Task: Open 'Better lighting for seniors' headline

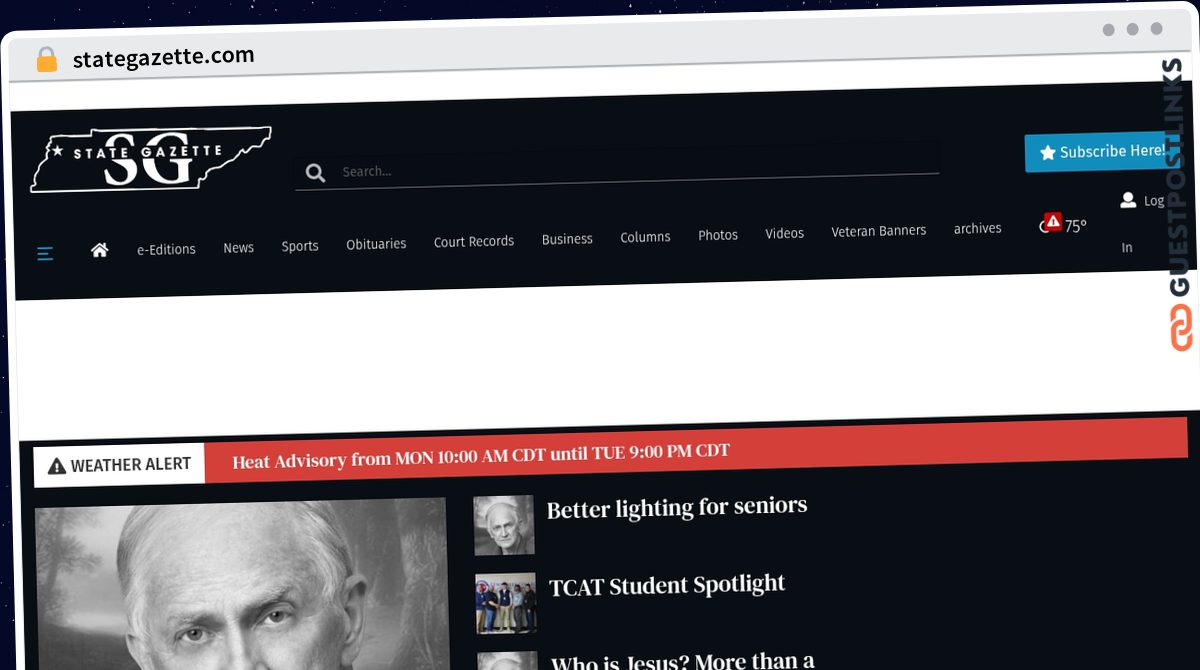Action: [x=677, y=507]
